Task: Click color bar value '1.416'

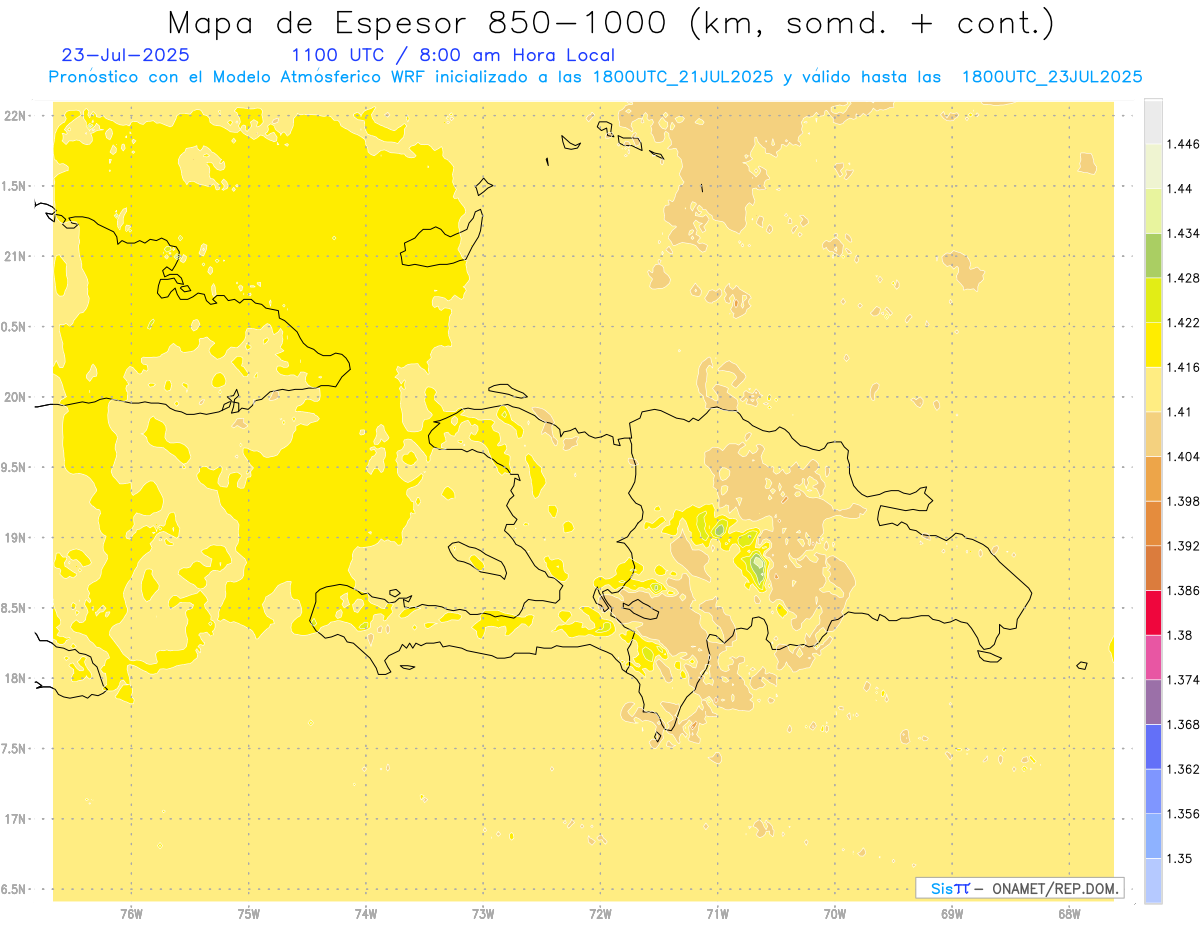Action: 1182,367
